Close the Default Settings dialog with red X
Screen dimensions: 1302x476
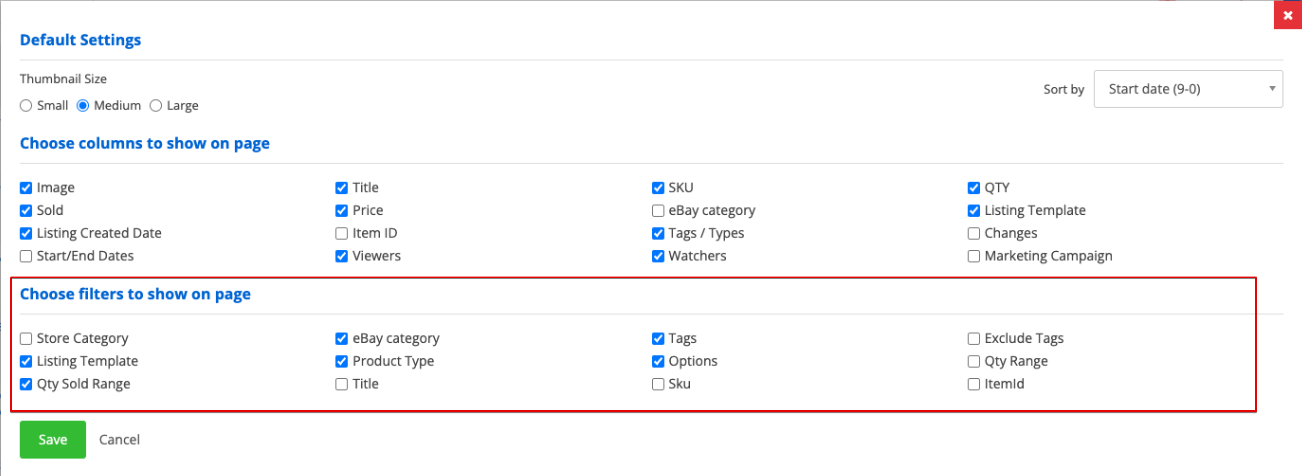[1288, 16]
